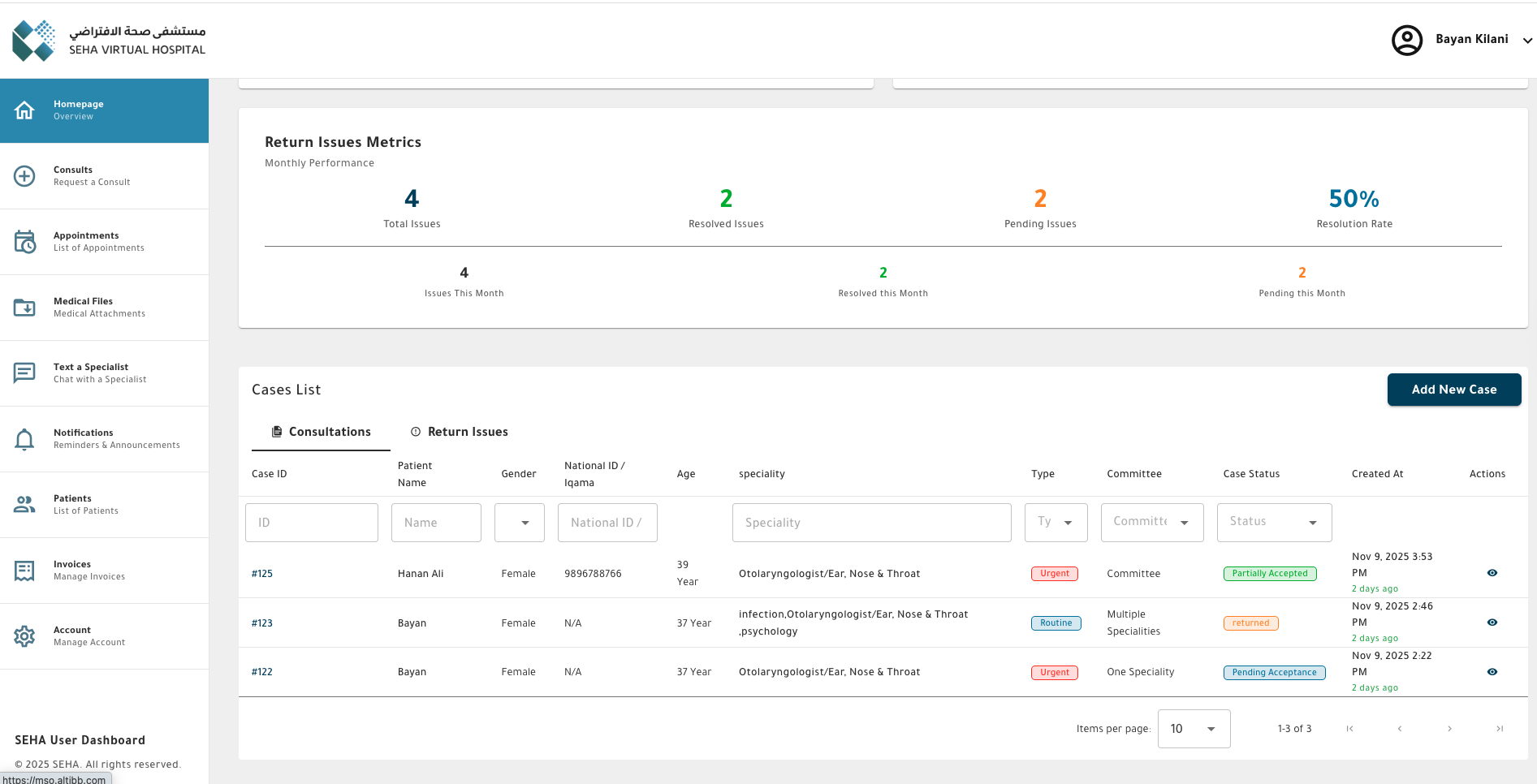View case #125 using eye icon
The width and height of the screenshot is (1537, 784).
click(x=1492, y=573)
